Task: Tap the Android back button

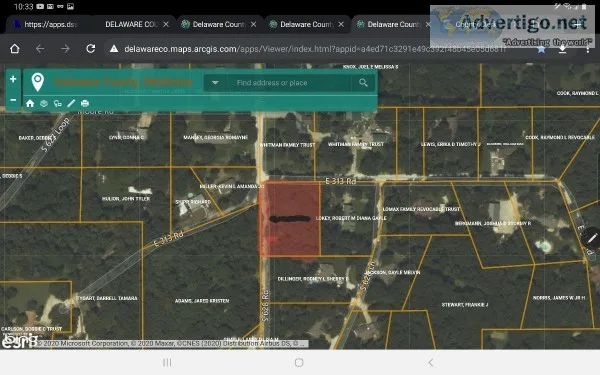Action: [x=431, y=362]
